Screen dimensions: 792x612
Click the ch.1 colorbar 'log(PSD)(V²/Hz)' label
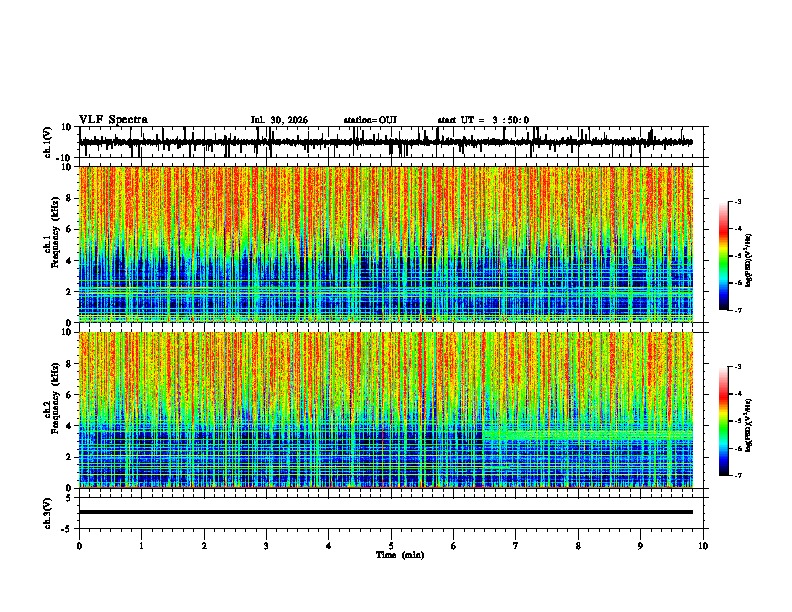[749, 261]
